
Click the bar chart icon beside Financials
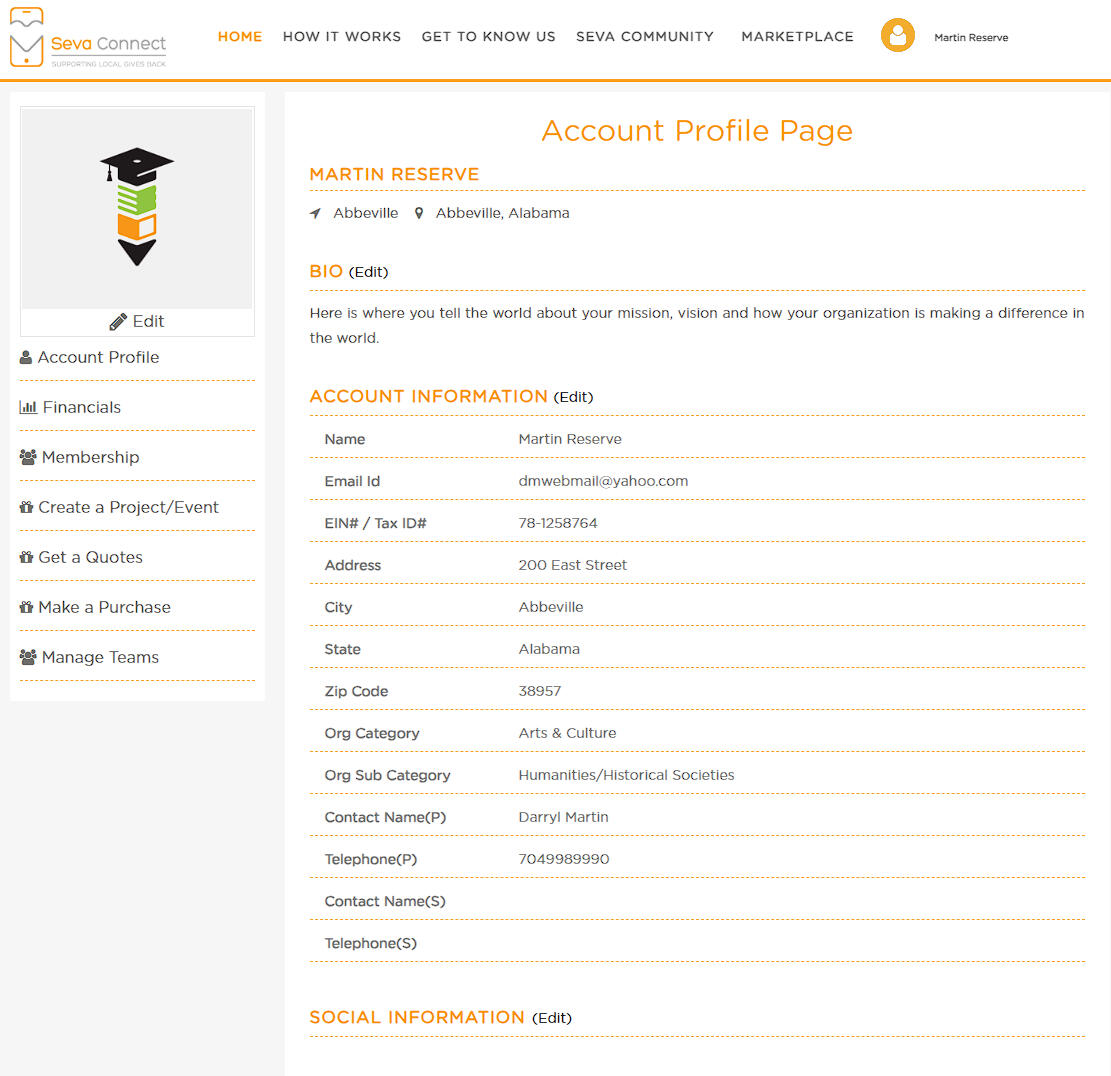[28, 408]
